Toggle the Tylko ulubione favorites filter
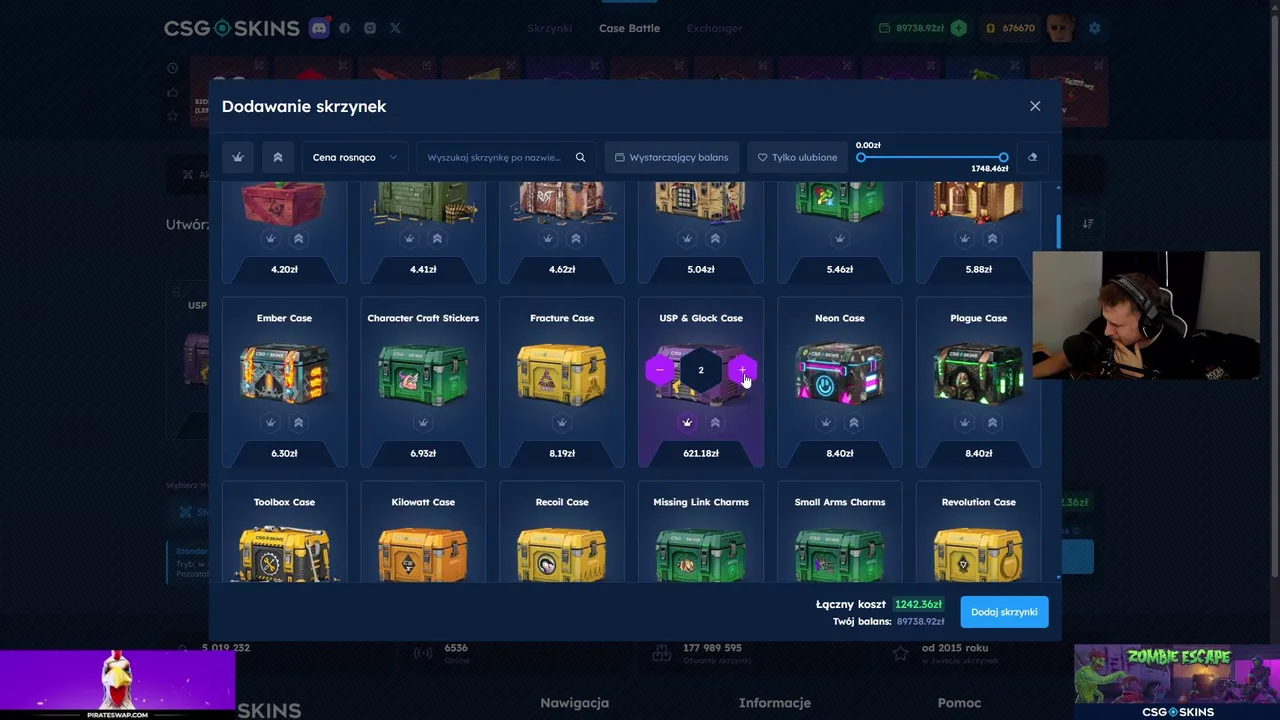The height and width of the screenshot is (720, 1280). pos(797,157)
